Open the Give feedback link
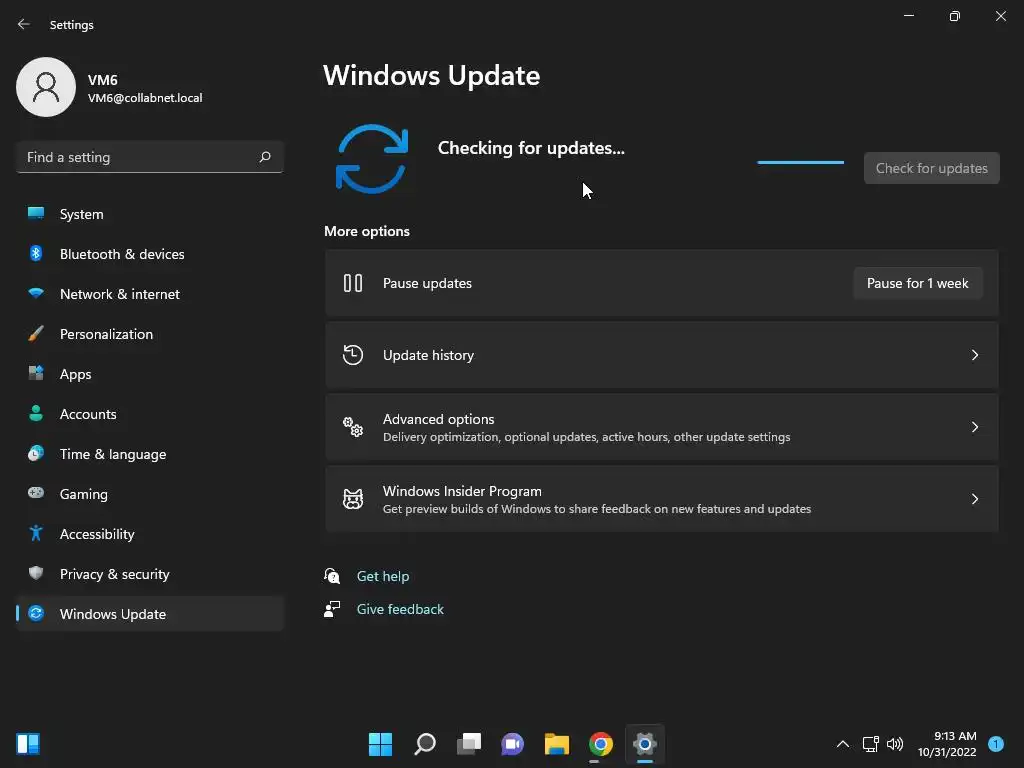The height and width of the screenshot is (768, 1024). [400, 609]
